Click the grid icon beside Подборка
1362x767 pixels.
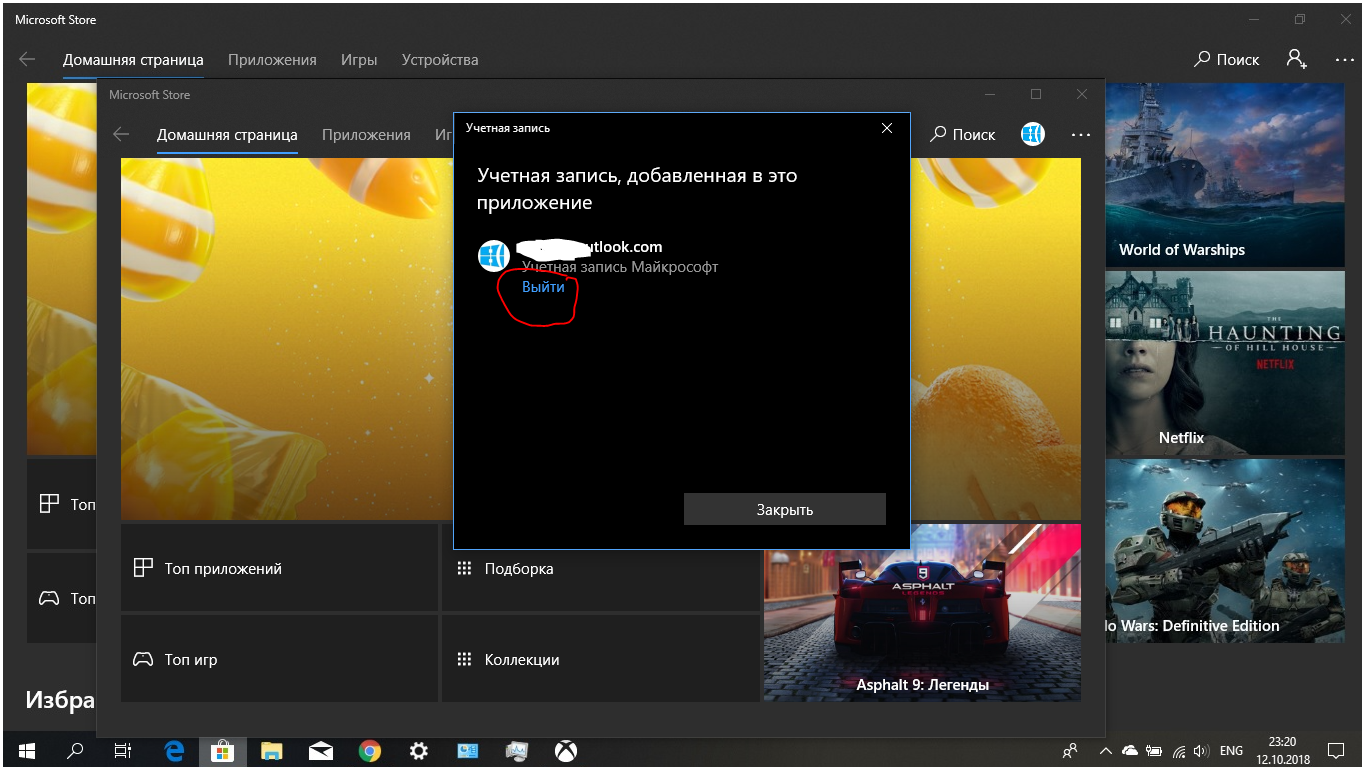click(464, 568)
